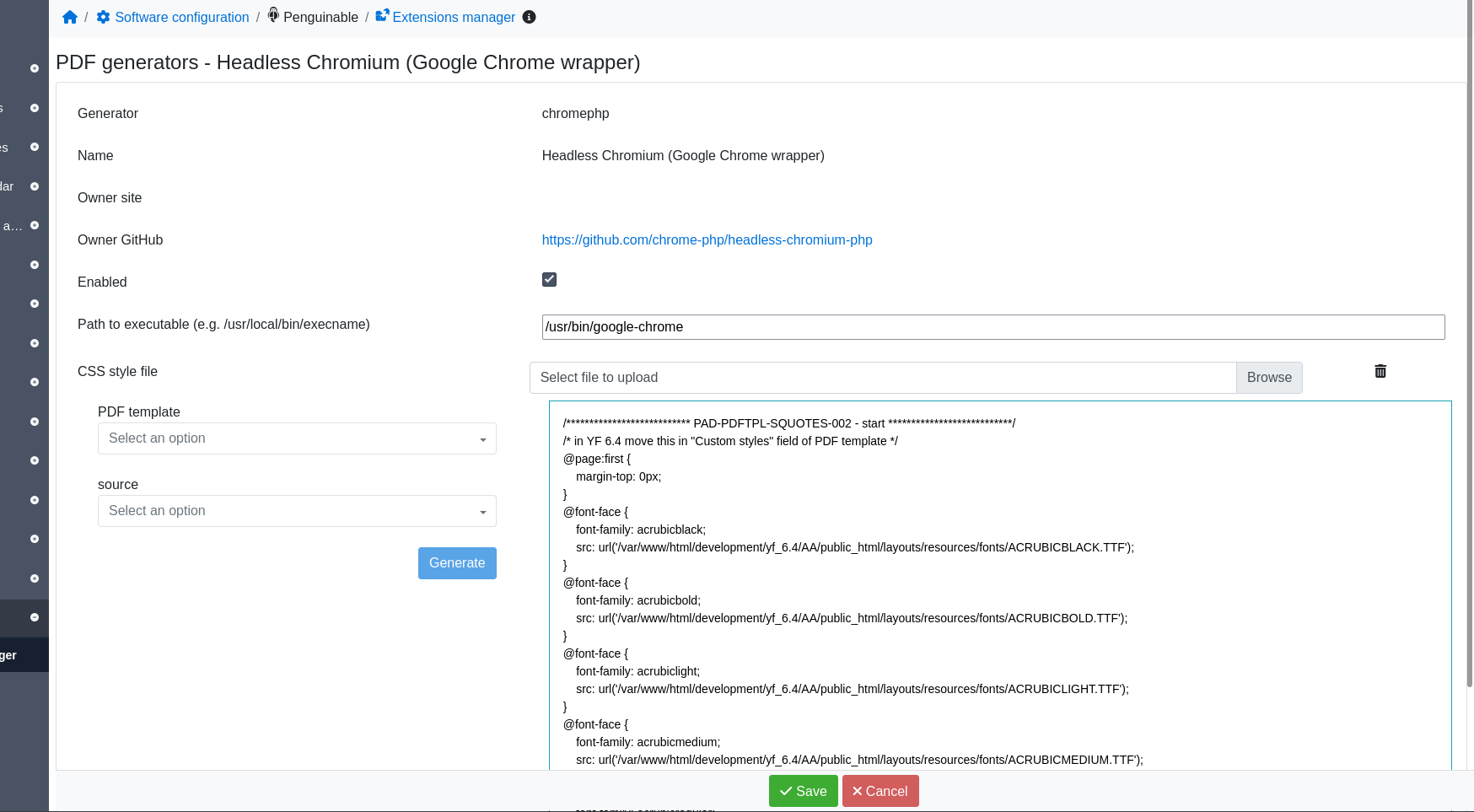Click the checkmark icon on the Save button

(x=786, y=791)
